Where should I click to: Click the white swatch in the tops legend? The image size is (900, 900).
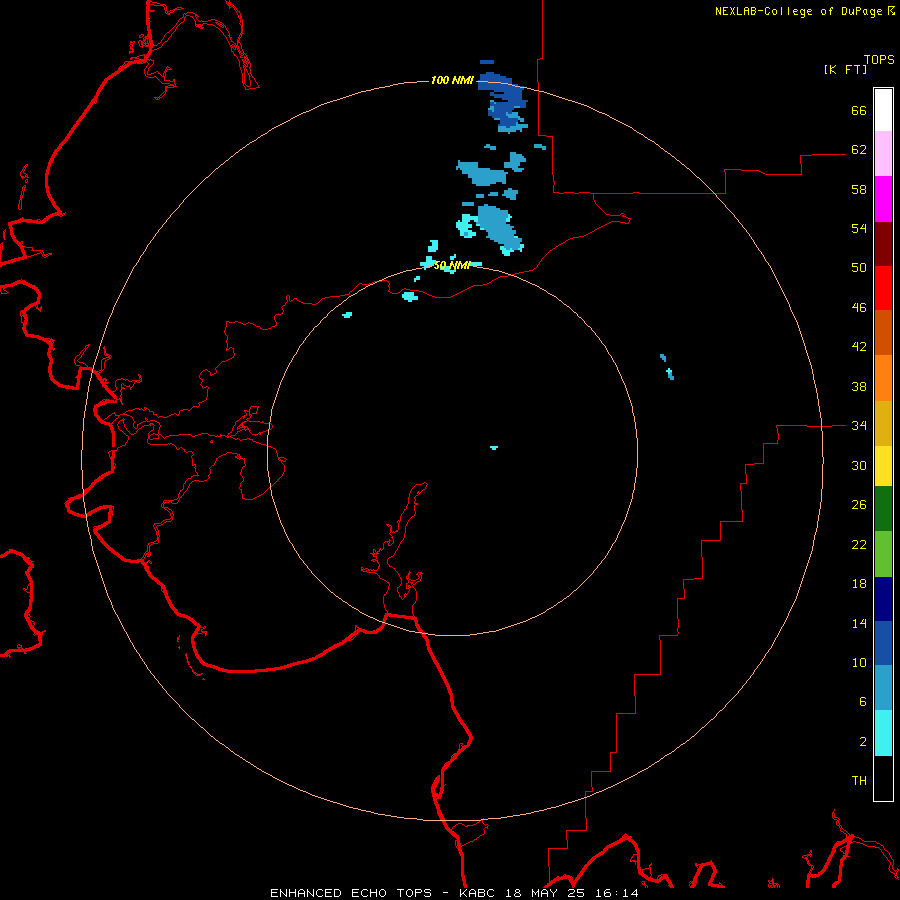(883, 110)
